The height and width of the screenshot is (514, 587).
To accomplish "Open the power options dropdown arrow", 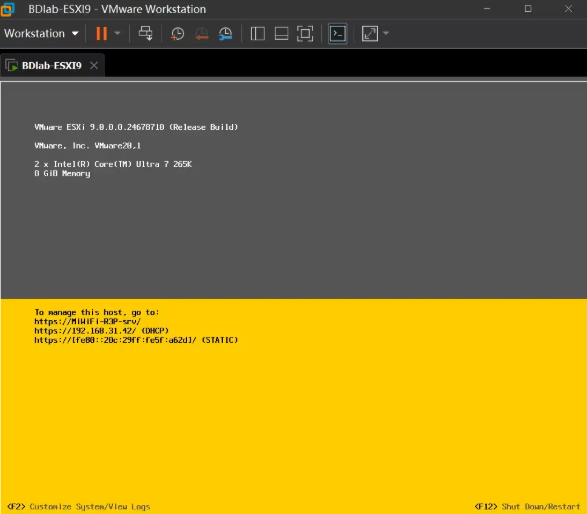I will click(117, 34).
